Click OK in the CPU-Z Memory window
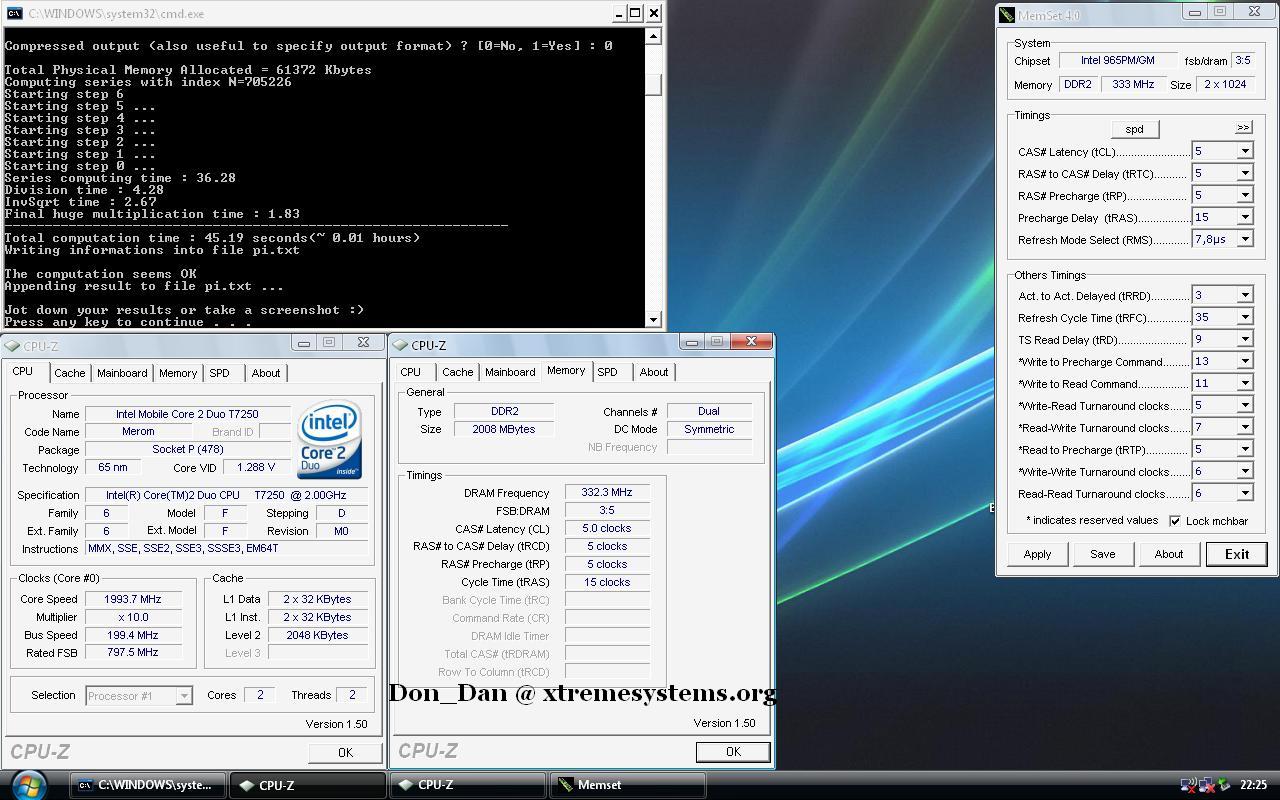This screenshot has width=1280, height=800. (733, 751)
